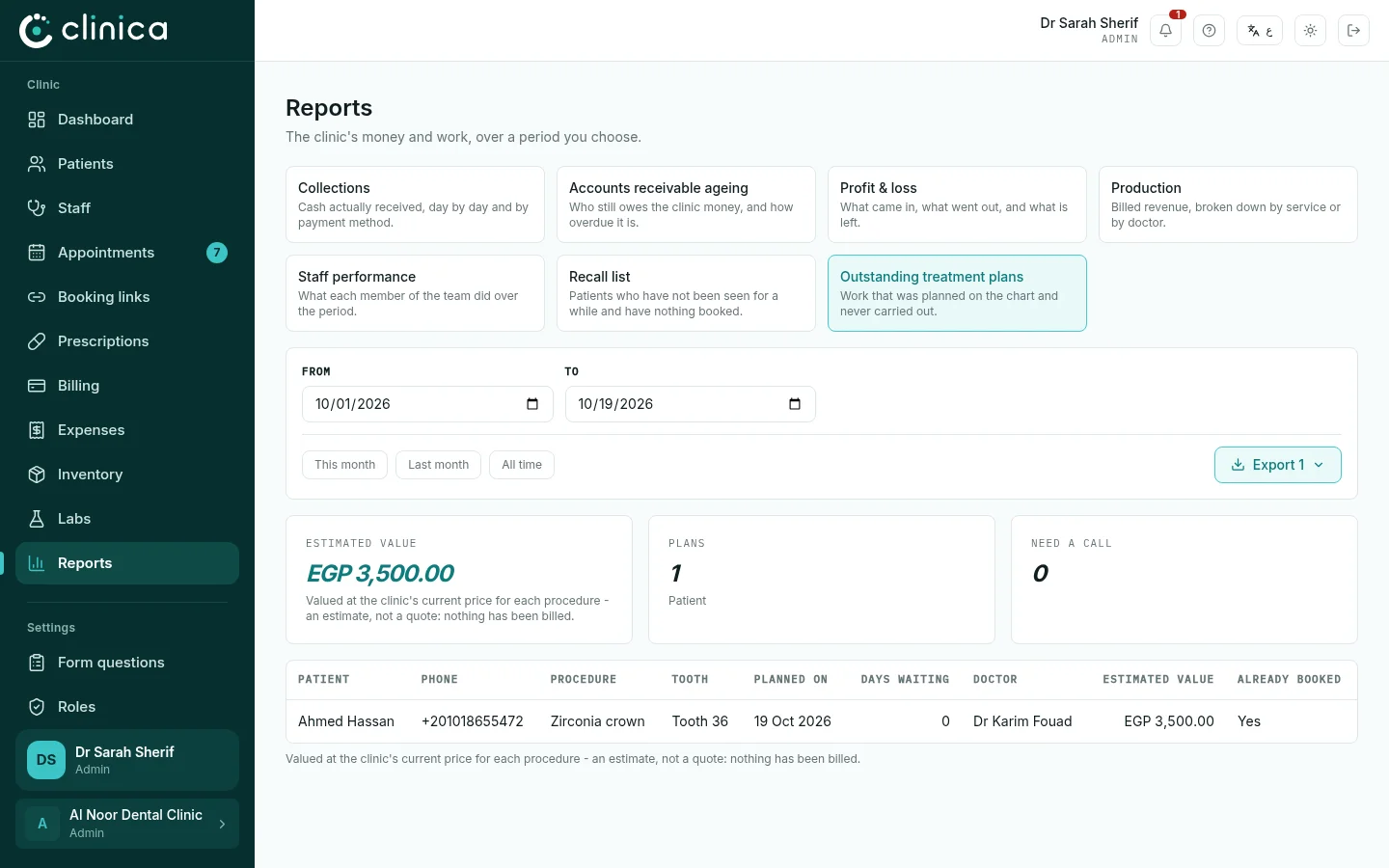
Task: Open Booking links page
Action: pos(127,297)
